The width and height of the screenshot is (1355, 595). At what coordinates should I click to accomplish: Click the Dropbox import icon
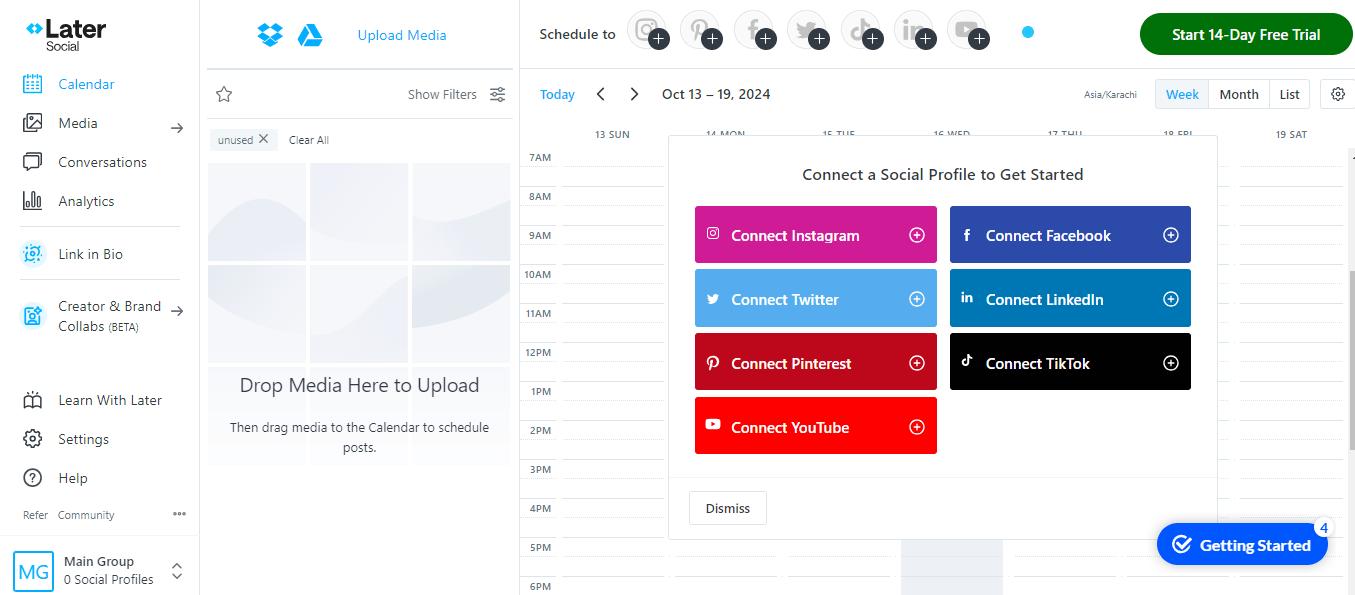[x=270, y=35]
